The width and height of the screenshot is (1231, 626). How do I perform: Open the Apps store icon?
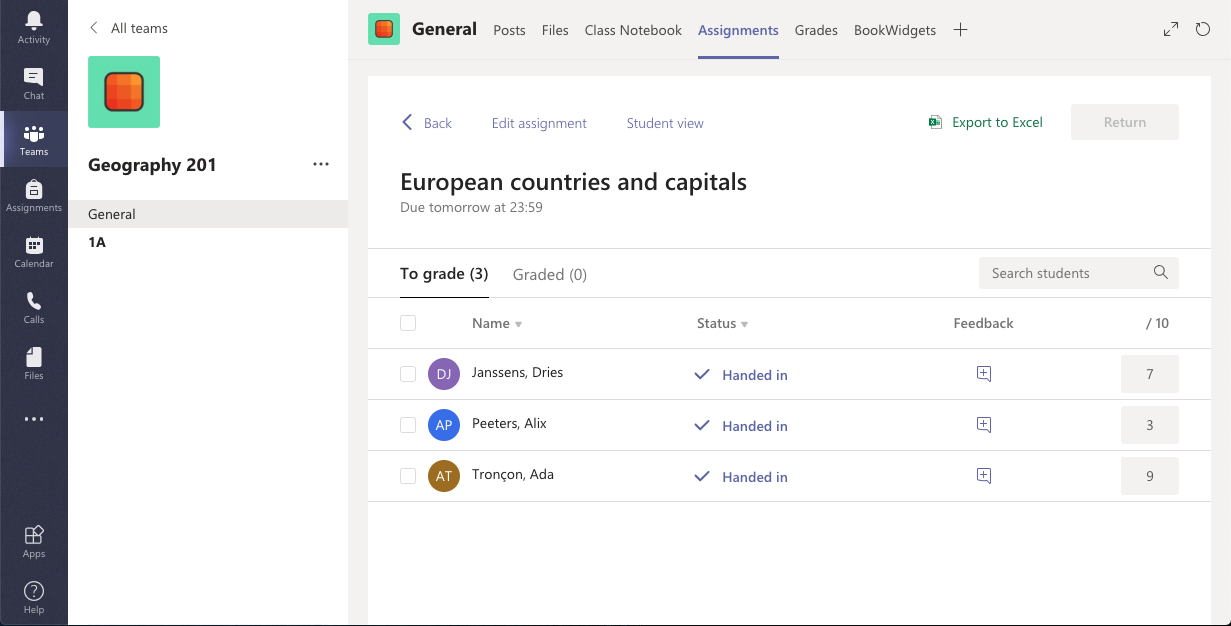click(x=34, y=541)
